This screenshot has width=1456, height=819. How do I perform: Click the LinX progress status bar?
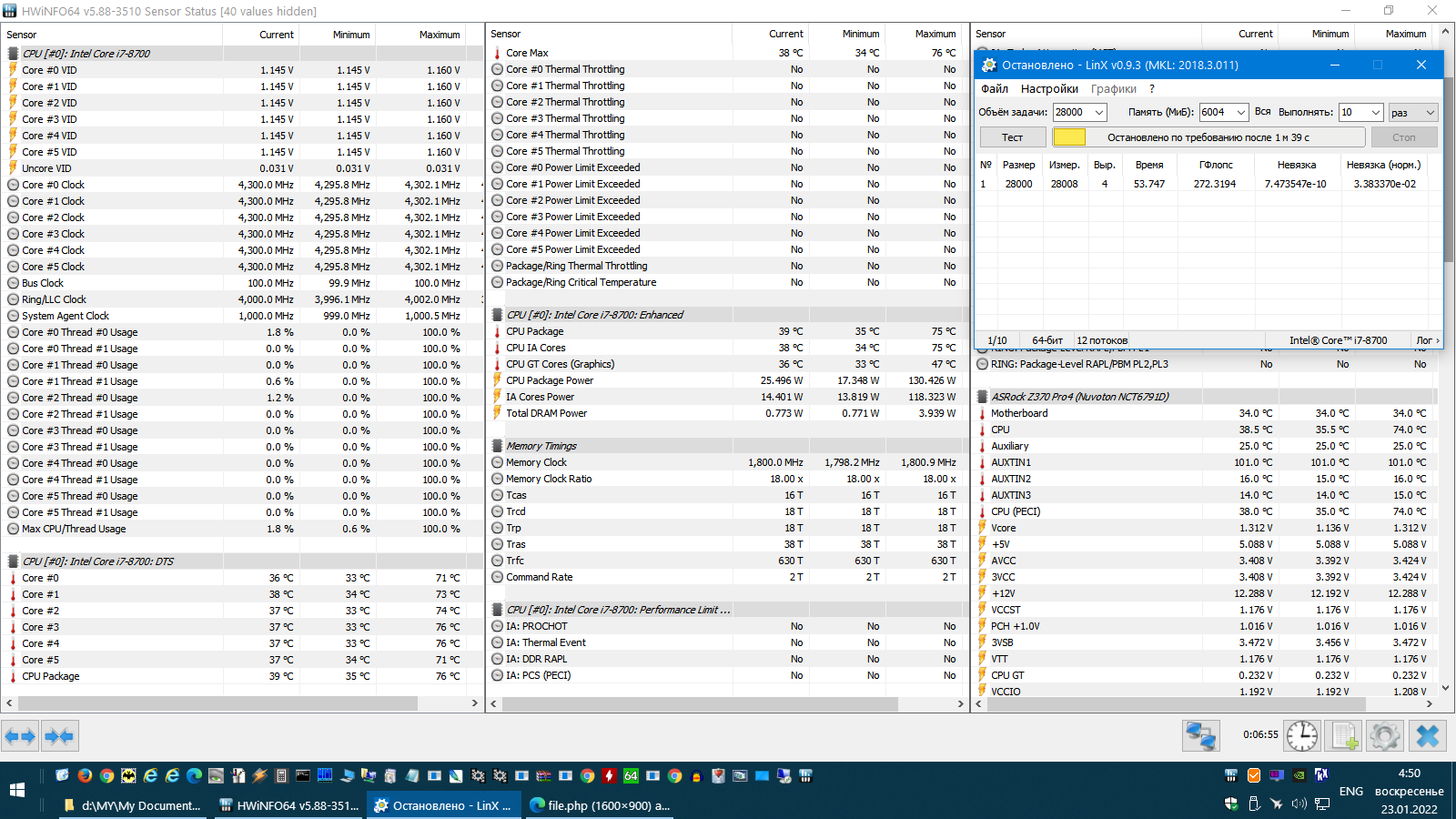(1208, 136)
